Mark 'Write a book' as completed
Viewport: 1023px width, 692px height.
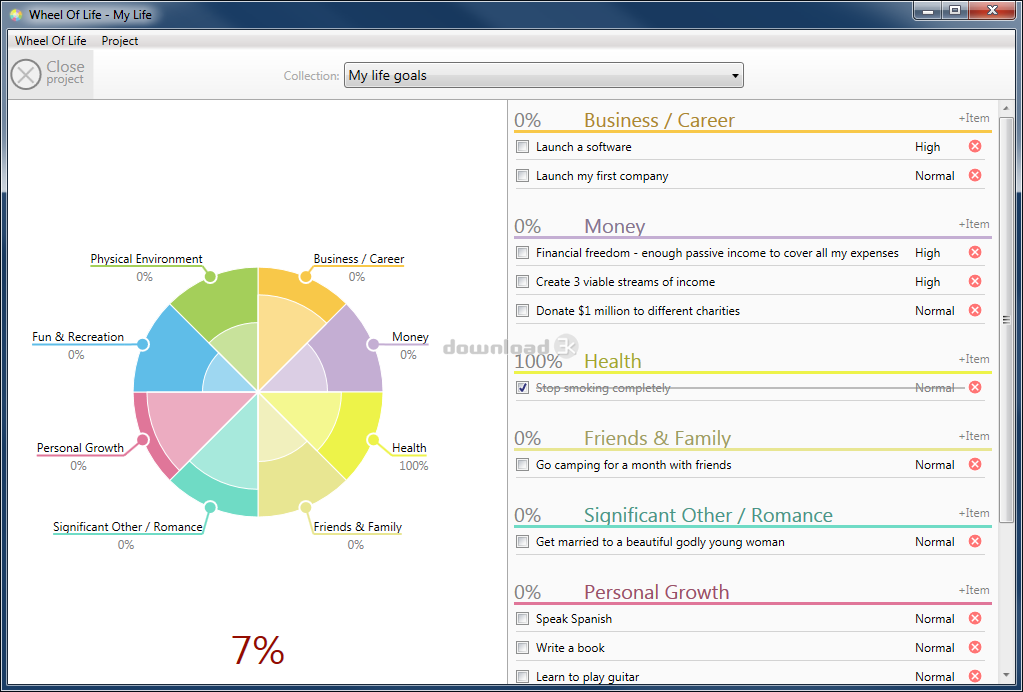[522, 648]
